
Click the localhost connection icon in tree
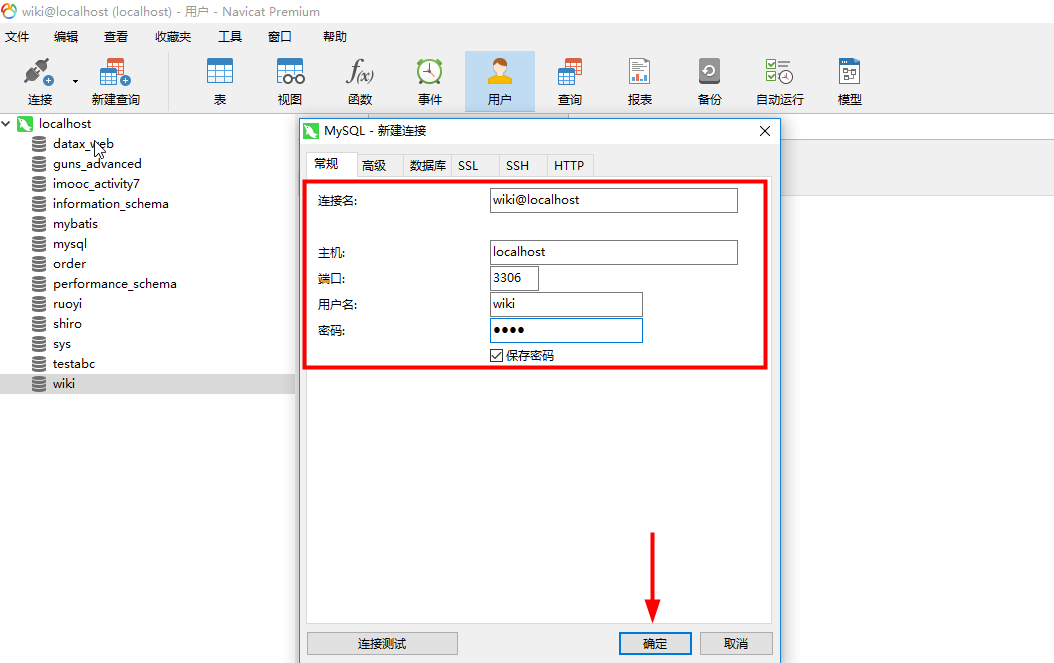[x=25, y=124]
